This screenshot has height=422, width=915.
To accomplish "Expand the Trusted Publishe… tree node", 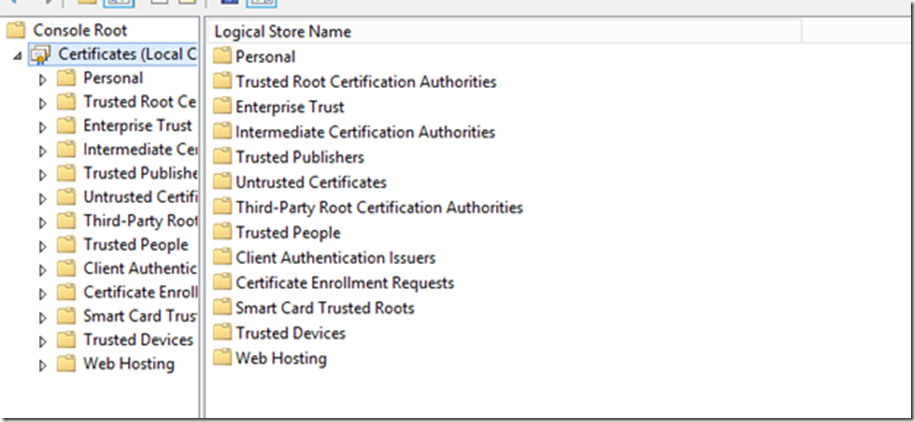I will pos(42,175).
